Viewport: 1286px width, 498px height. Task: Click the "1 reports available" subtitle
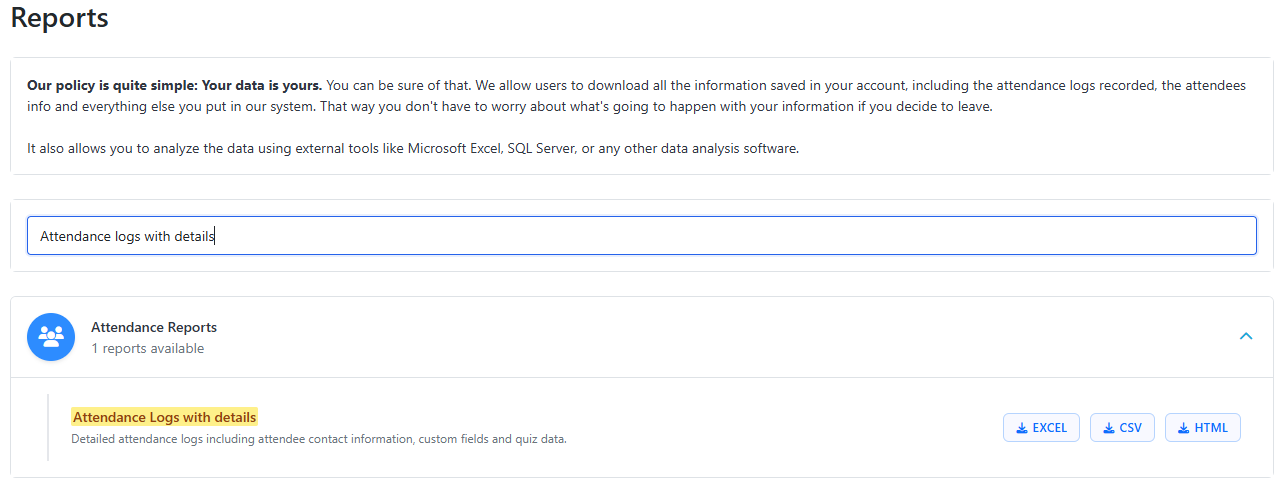click(147, 349)
